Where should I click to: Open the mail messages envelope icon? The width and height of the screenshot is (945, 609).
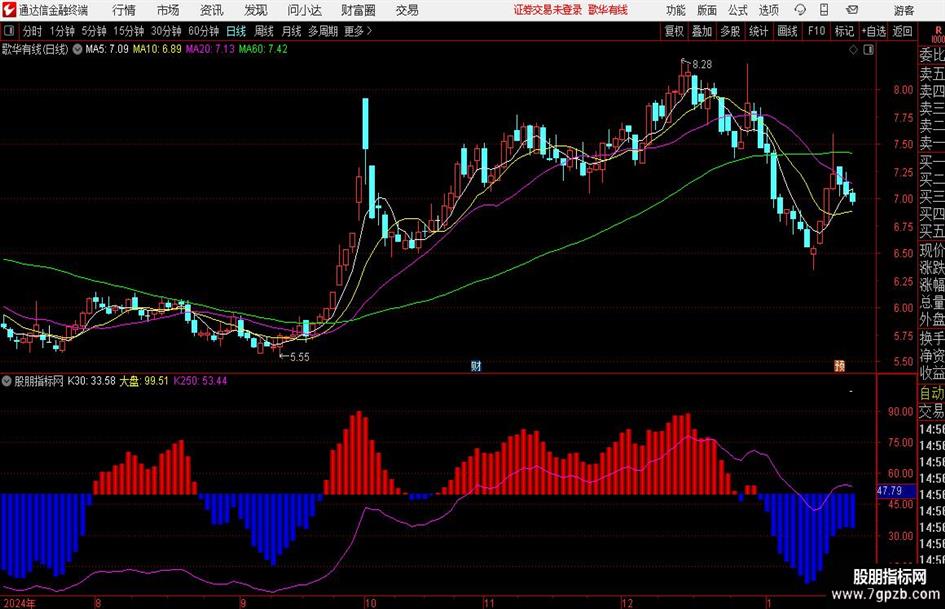tap(852, 10)
